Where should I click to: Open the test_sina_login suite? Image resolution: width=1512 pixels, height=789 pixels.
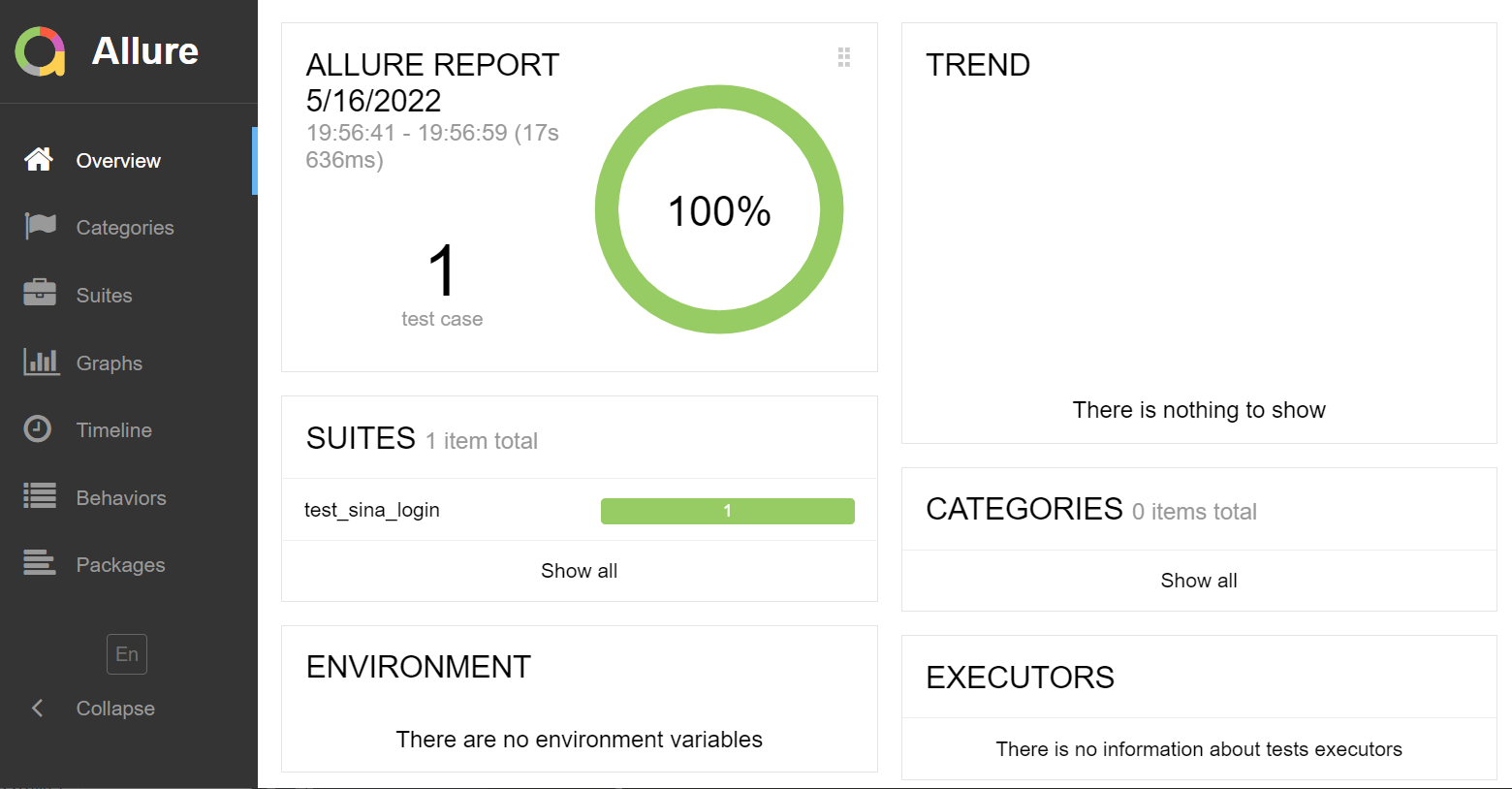[x=372, y=510]
